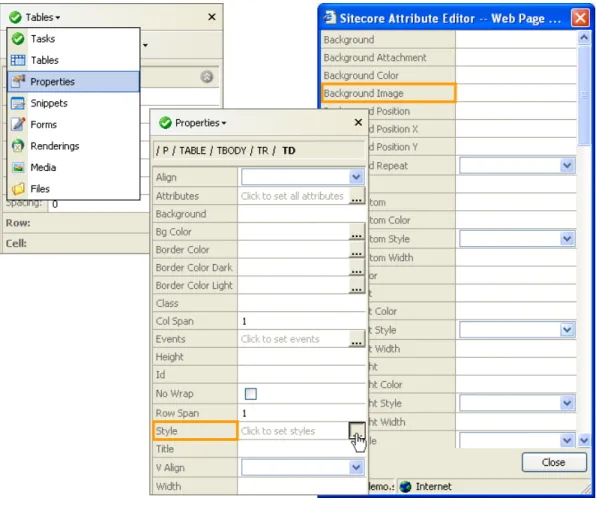Click the small dropdown arrow behind Tasks menu
596x507 pixels.
pos(145,45)
